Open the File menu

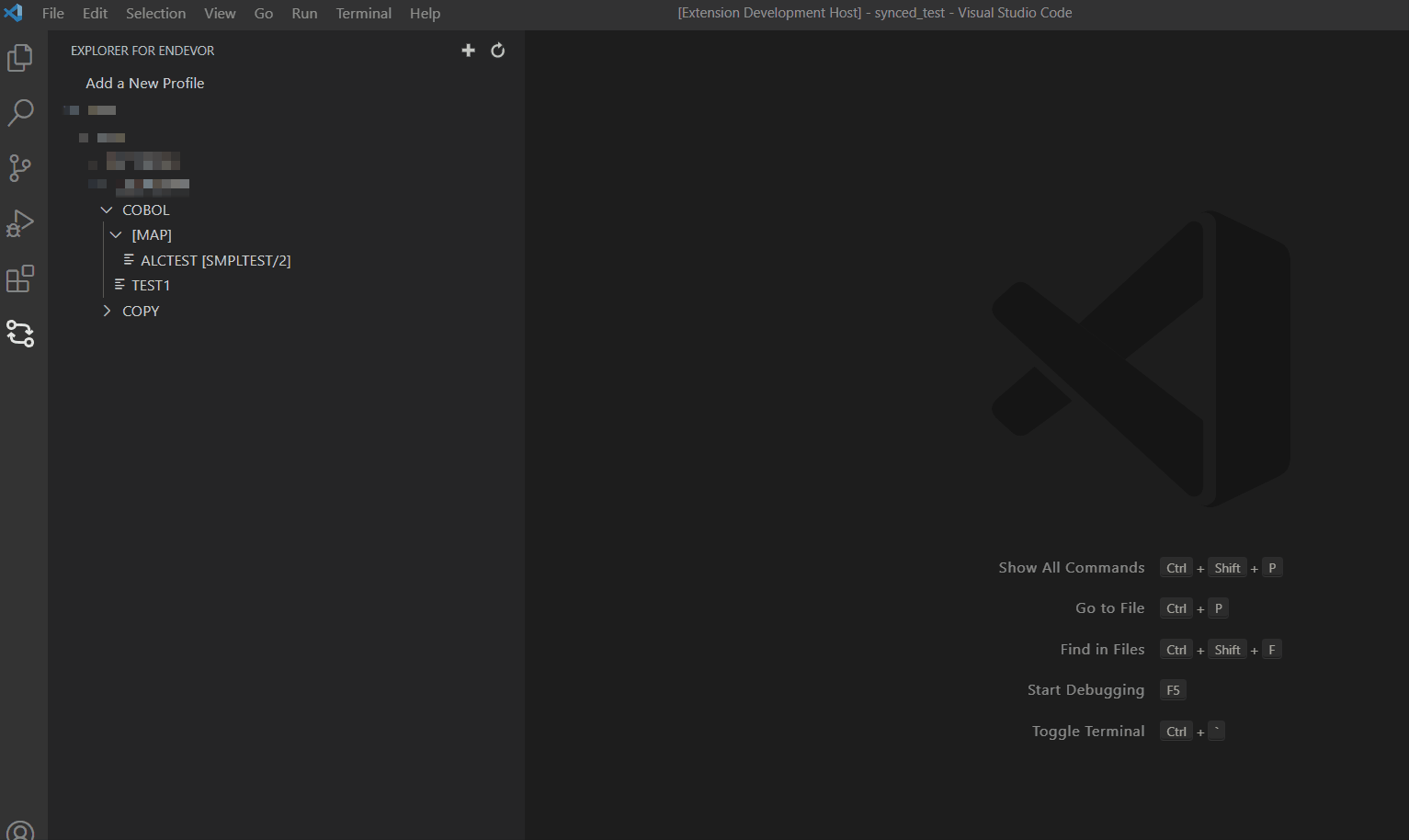pos(53,13)
